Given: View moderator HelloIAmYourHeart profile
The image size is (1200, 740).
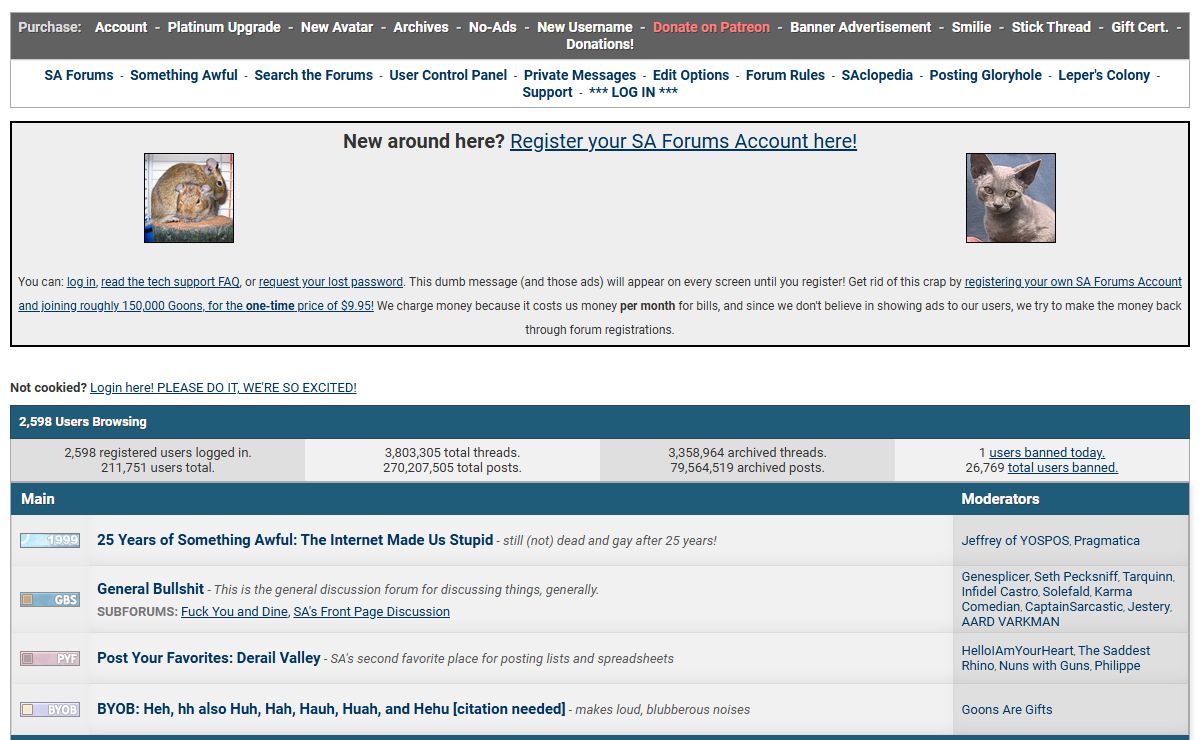Looking at the screenshot, I should click(x=1016, y=651).
